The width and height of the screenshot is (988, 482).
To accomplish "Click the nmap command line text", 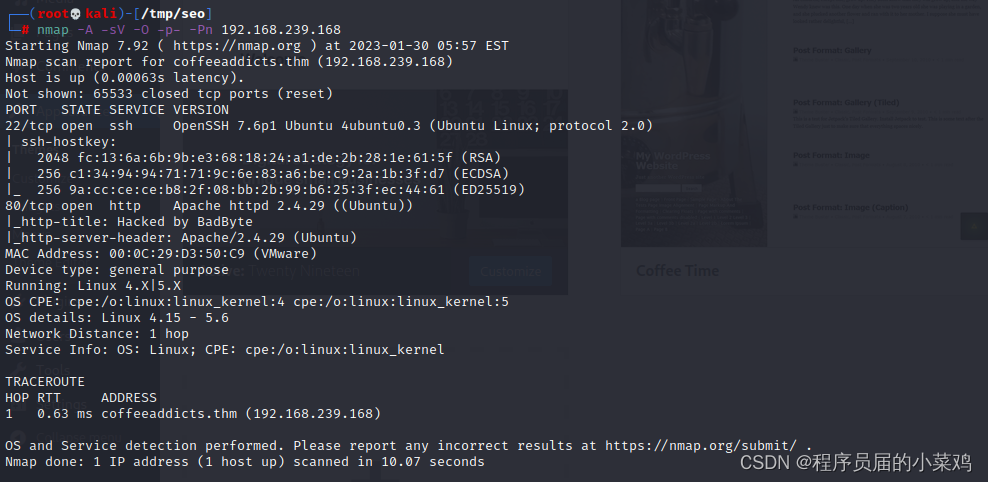I will tap(195, 30).
